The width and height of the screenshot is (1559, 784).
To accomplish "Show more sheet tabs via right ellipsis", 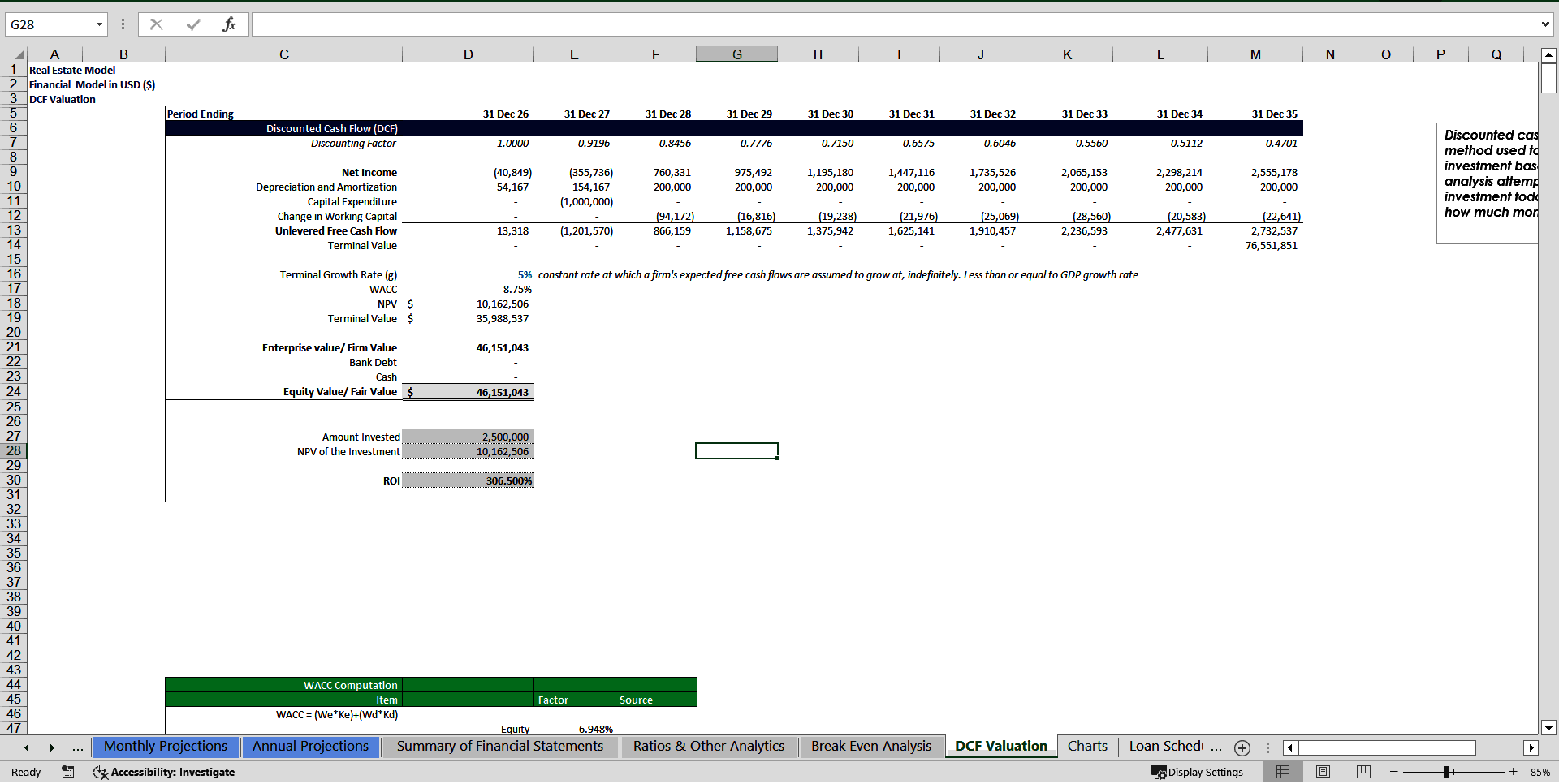I will [x=1216, y=747].
